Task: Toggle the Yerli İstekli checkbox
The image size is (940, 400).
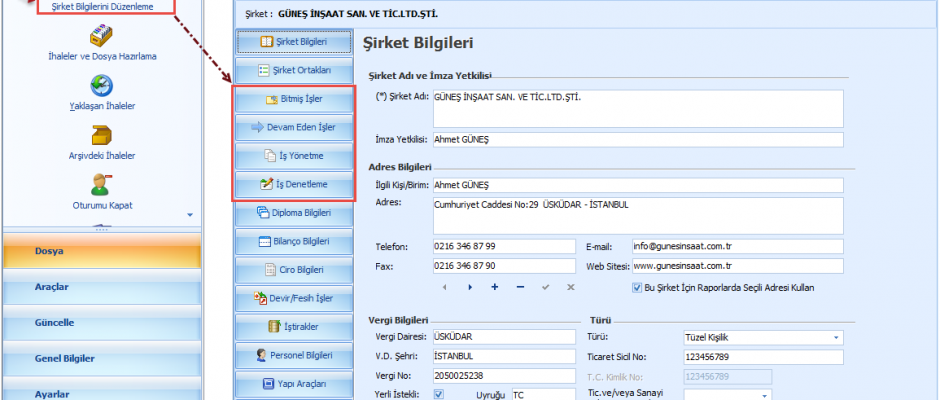Action: pos(439,394)
